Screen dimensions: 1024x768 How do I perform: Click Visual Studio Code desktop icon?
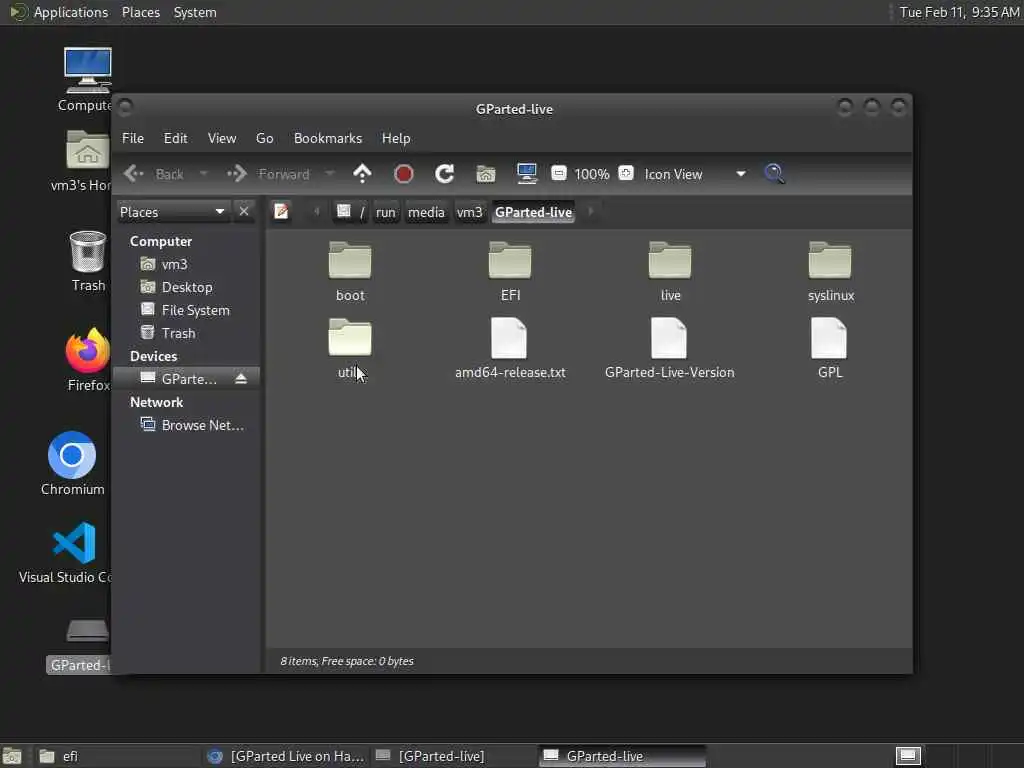click(72, 552)
